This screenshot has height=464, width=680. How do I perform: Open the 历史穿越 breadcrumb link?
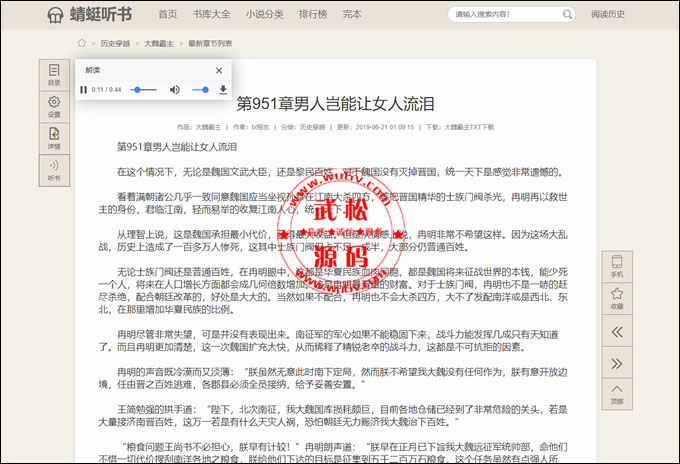[x=115, y=43]
